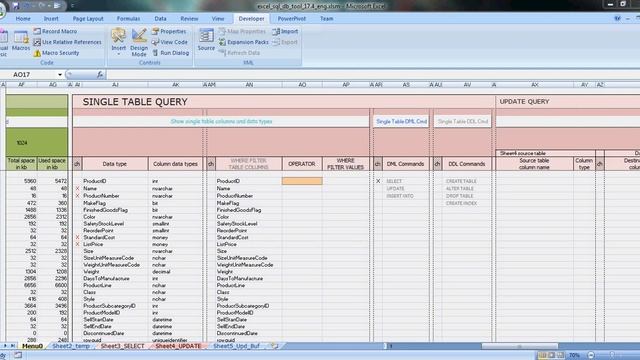Open the Team tab
Image resolution: width=640 pixels, height=360 pixels.
click(327, 19)
